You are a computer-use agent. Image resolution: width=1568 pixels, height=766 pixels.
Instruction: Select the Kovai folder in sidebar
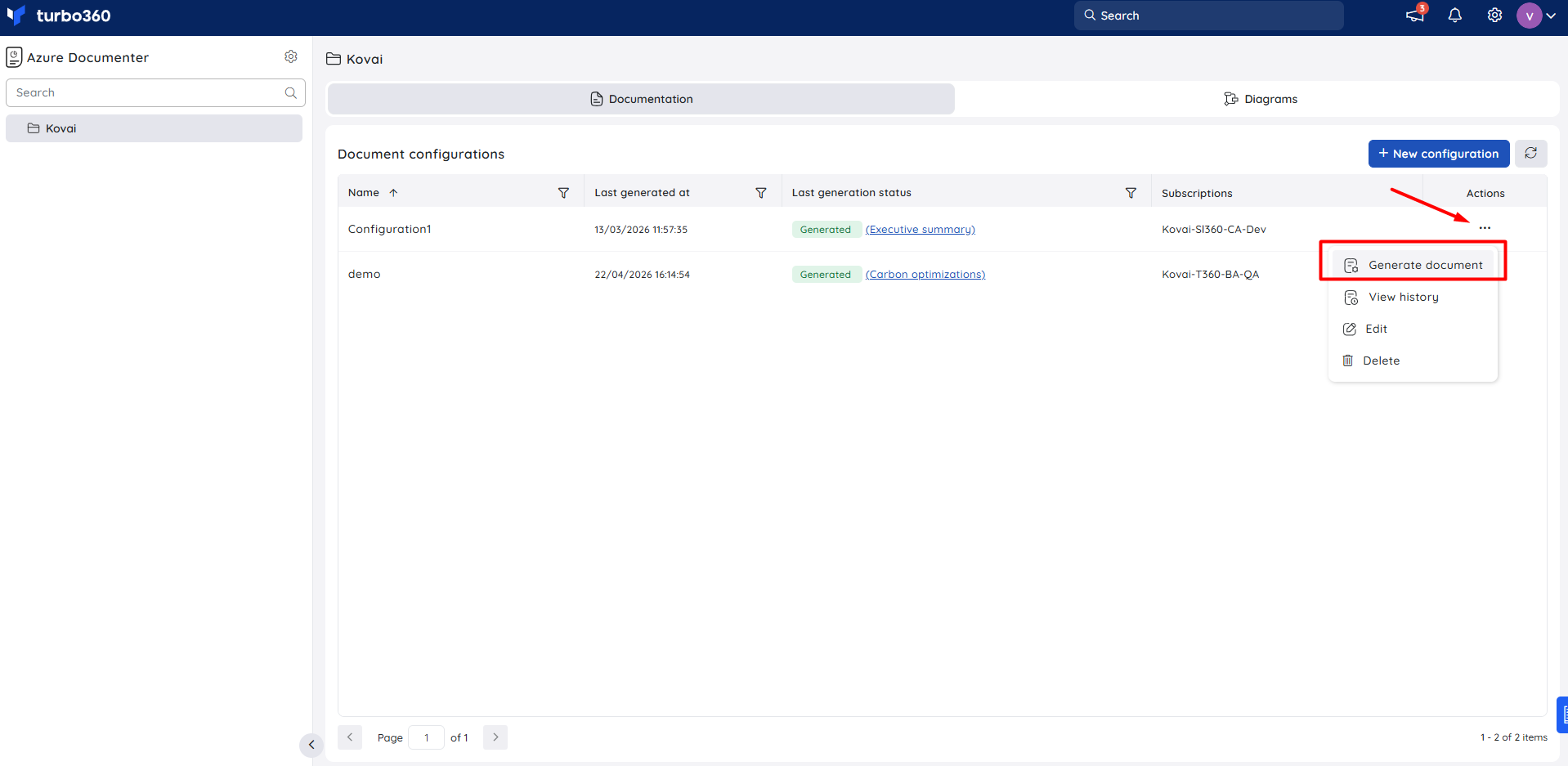154,128
